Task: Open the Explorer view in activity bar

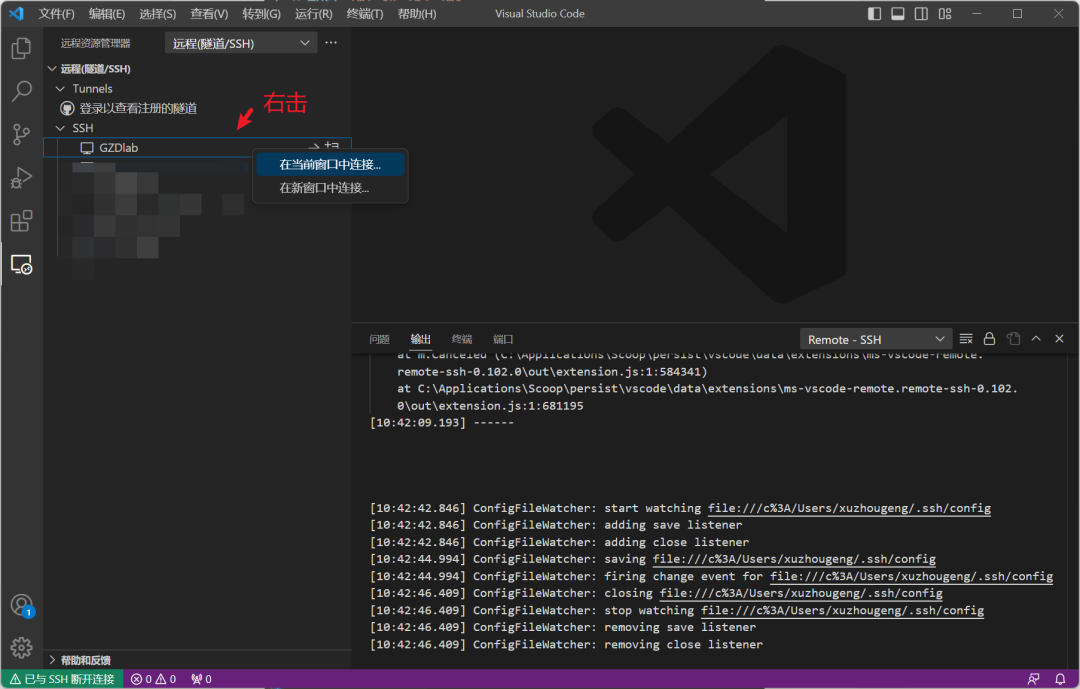Action: (21, 48)
